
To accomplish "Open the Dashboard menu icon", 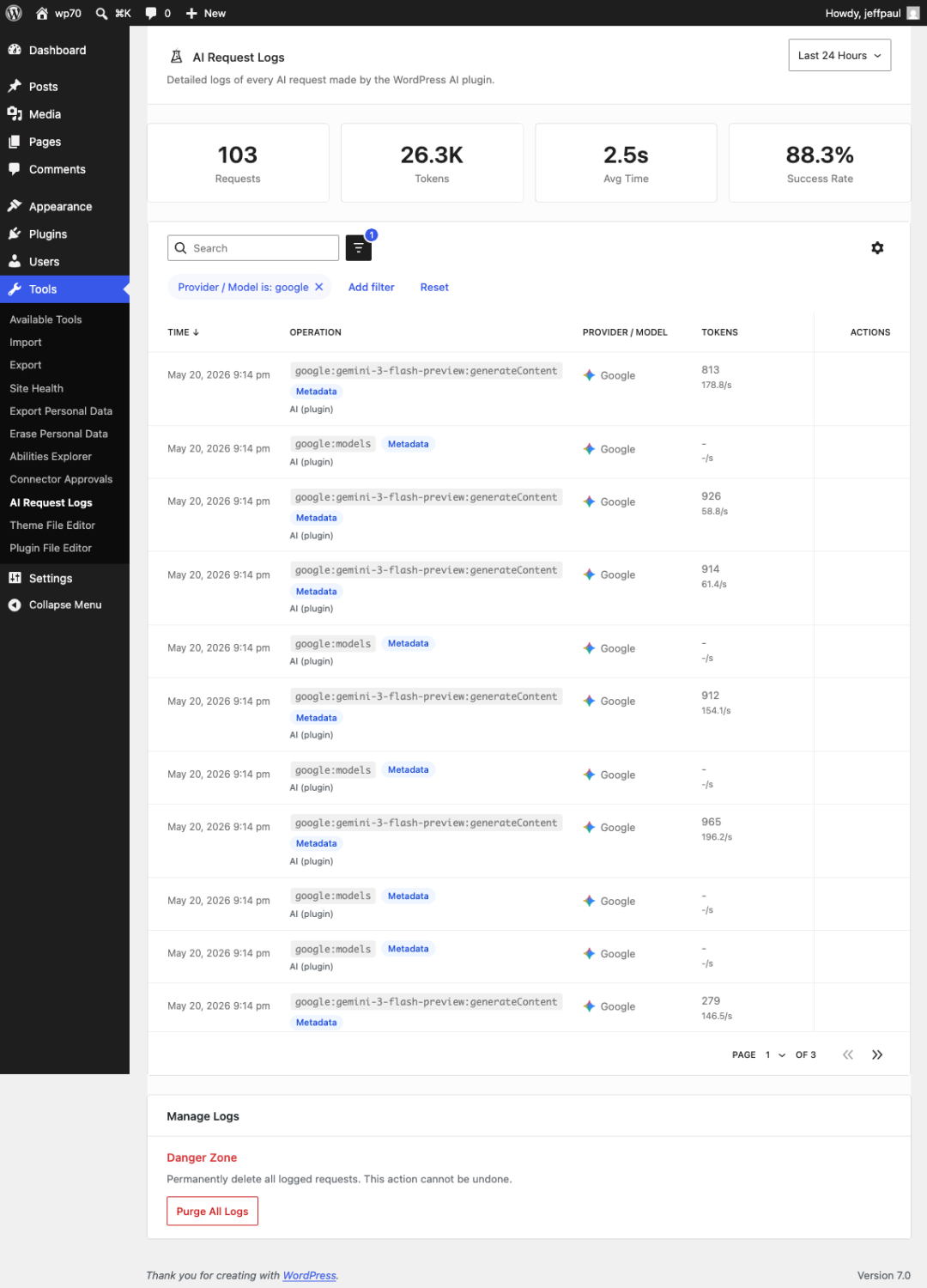I will pos(15,50).
